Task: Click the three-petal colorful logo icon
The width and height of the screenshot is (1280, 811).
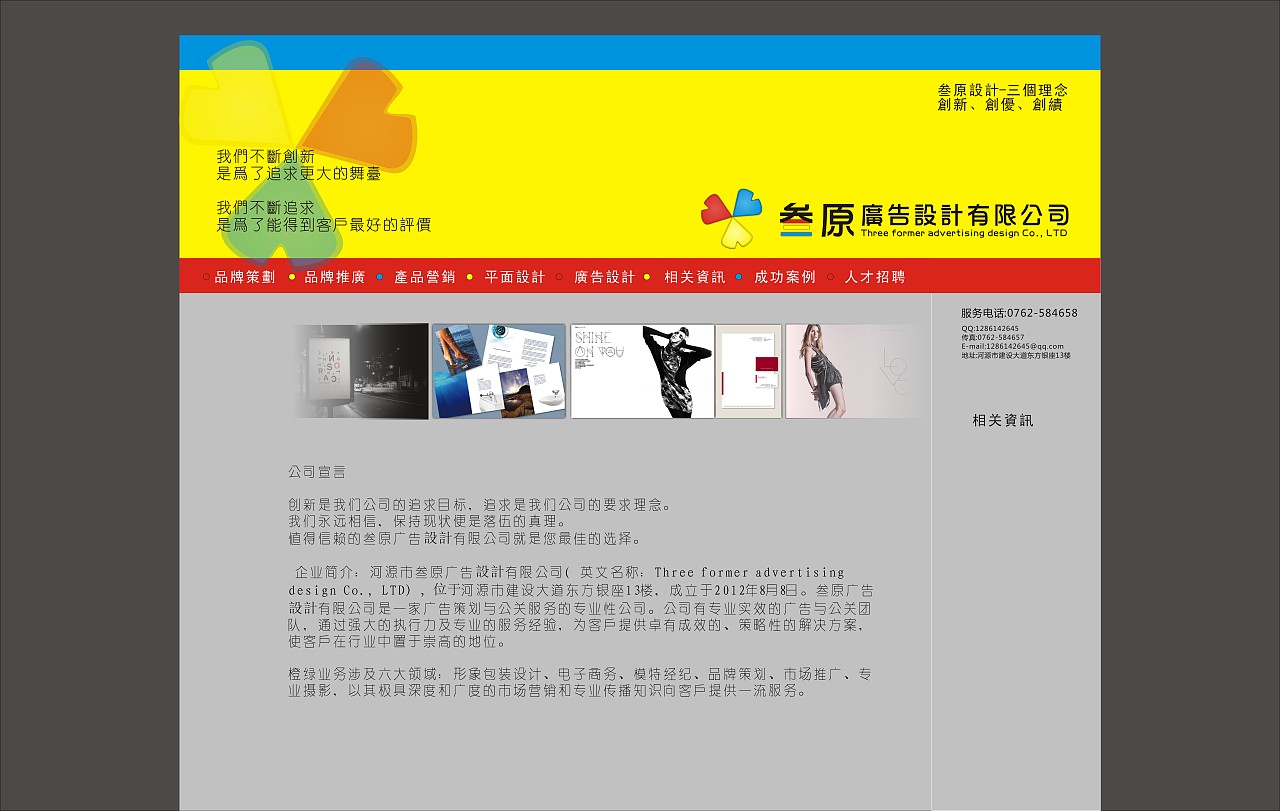Action: tap(731, 218)
